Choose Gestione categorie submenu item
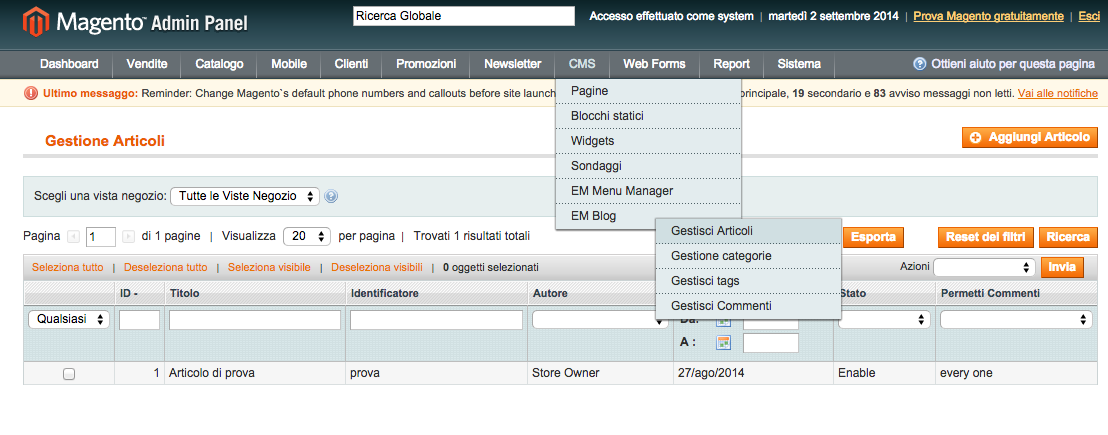This screenshot has width=1108, height=435. tap(748, 256)
